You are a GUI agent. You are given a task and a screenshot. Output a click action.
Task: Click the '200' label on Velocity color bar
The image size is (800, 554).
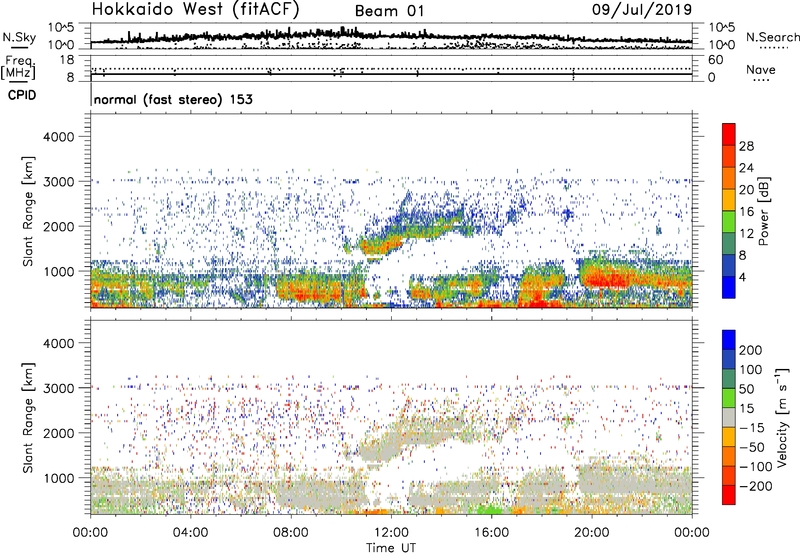[751, 350]
